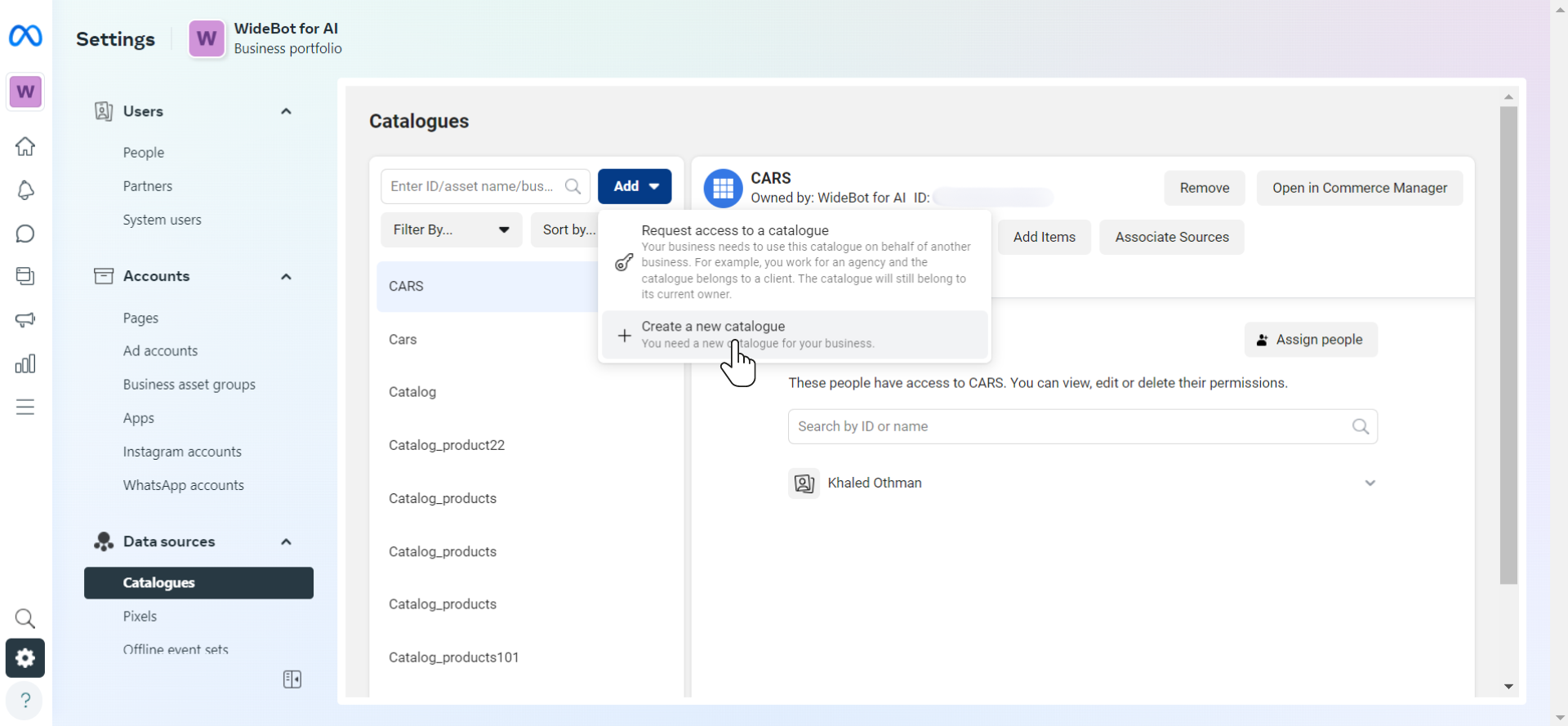Open People settings page
The width and height of the screenshot is (1568, 726).
tap(144, 153)
